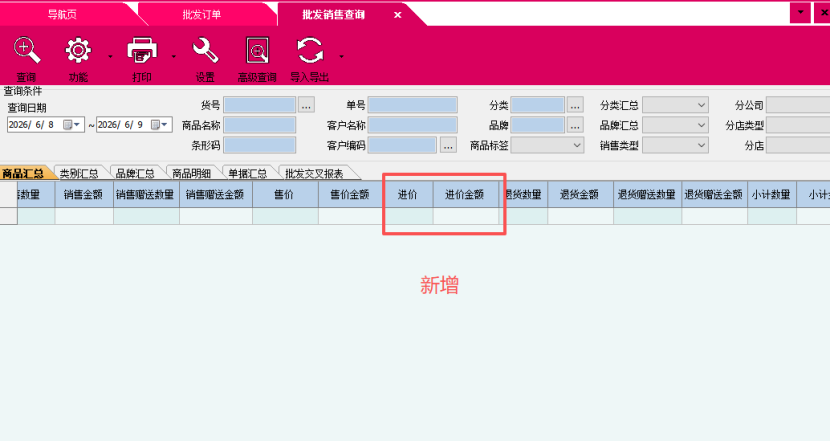Click the 分店 field
The height and width of the screenshot is (441, 830).
(798, 145)
